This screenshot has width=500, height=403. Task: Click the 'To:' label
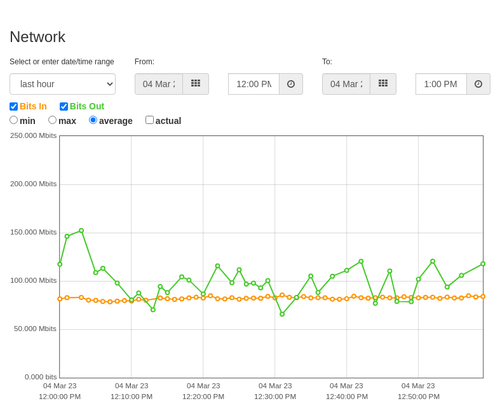[327, 62]
